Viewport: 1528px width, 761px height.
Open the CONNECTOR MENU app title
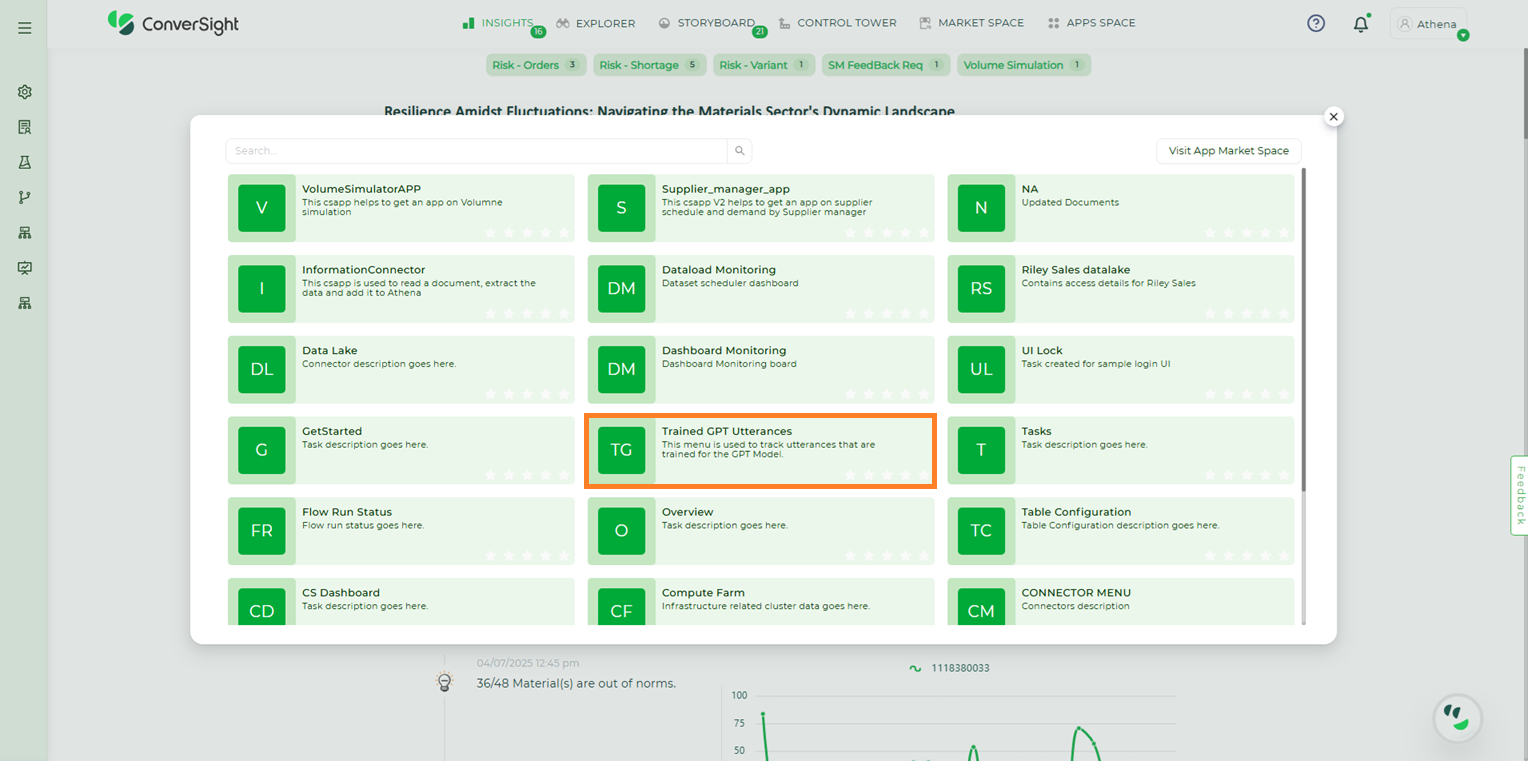1076,593
